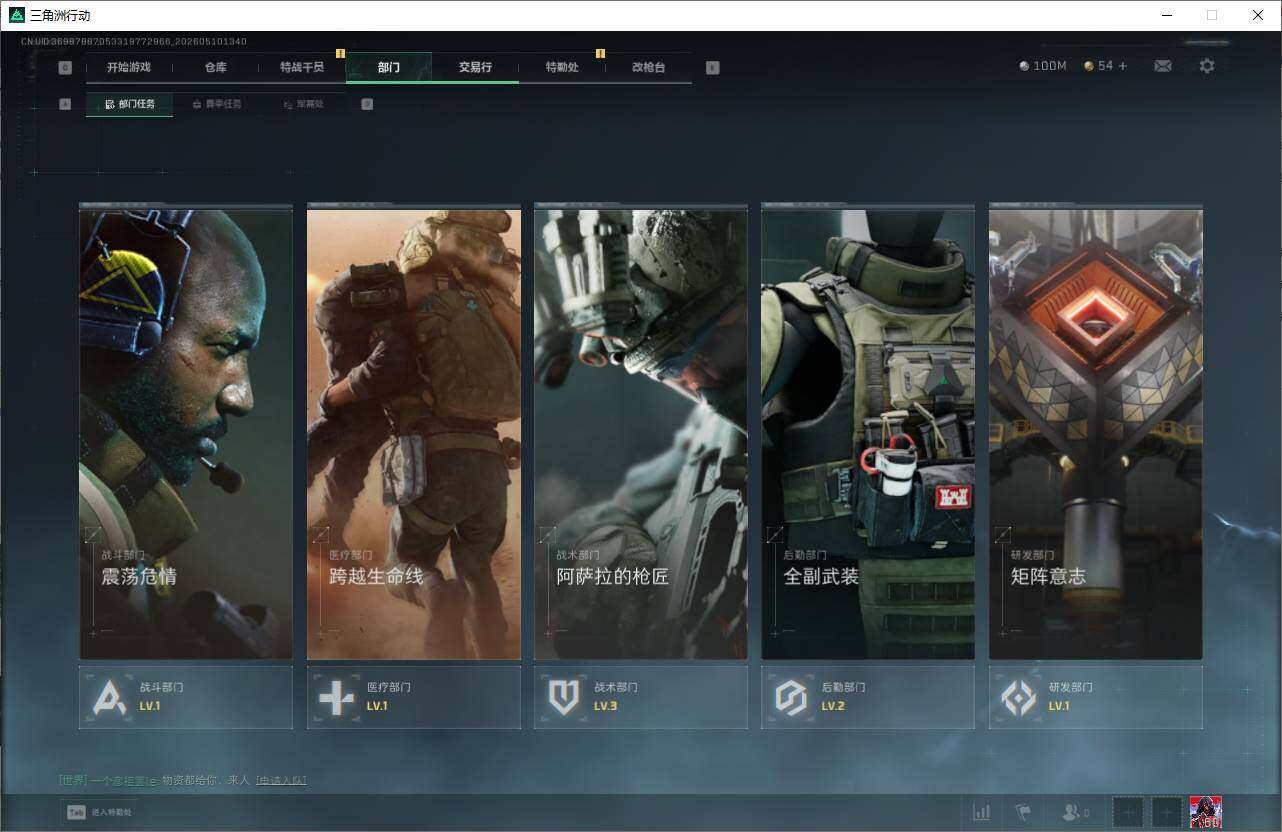Click the 震荡危情 title text
The width and height of the screenshot is (1282, 832).
coord(139,577)
